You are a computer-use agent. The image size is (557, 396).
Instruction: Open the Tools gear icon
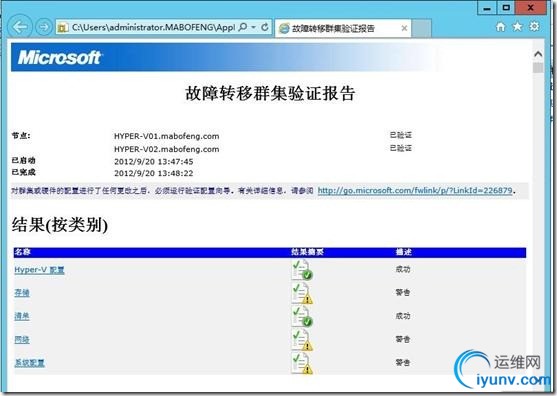tap(534, 27)
